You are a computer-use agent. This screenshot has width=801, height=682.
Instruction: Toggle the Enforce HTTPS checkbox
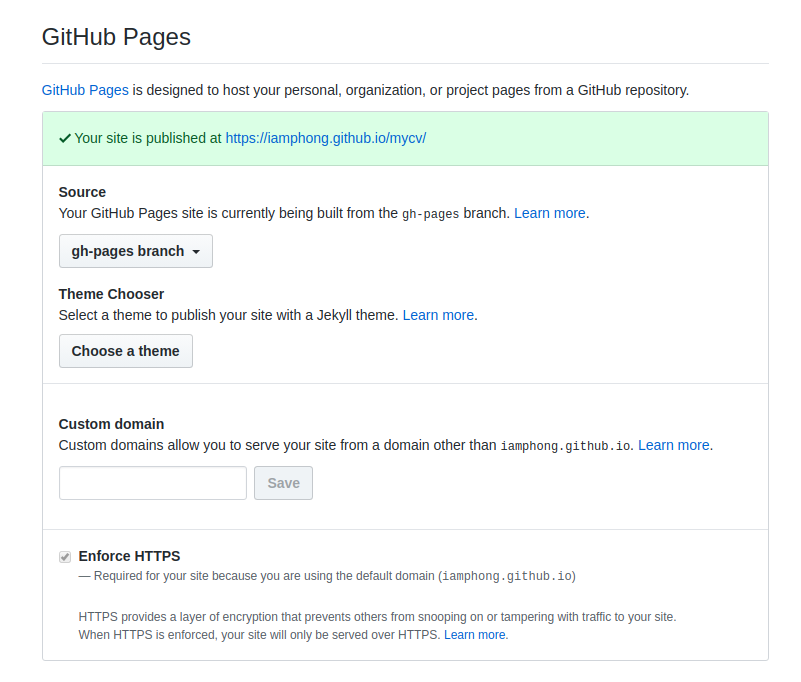65,556
